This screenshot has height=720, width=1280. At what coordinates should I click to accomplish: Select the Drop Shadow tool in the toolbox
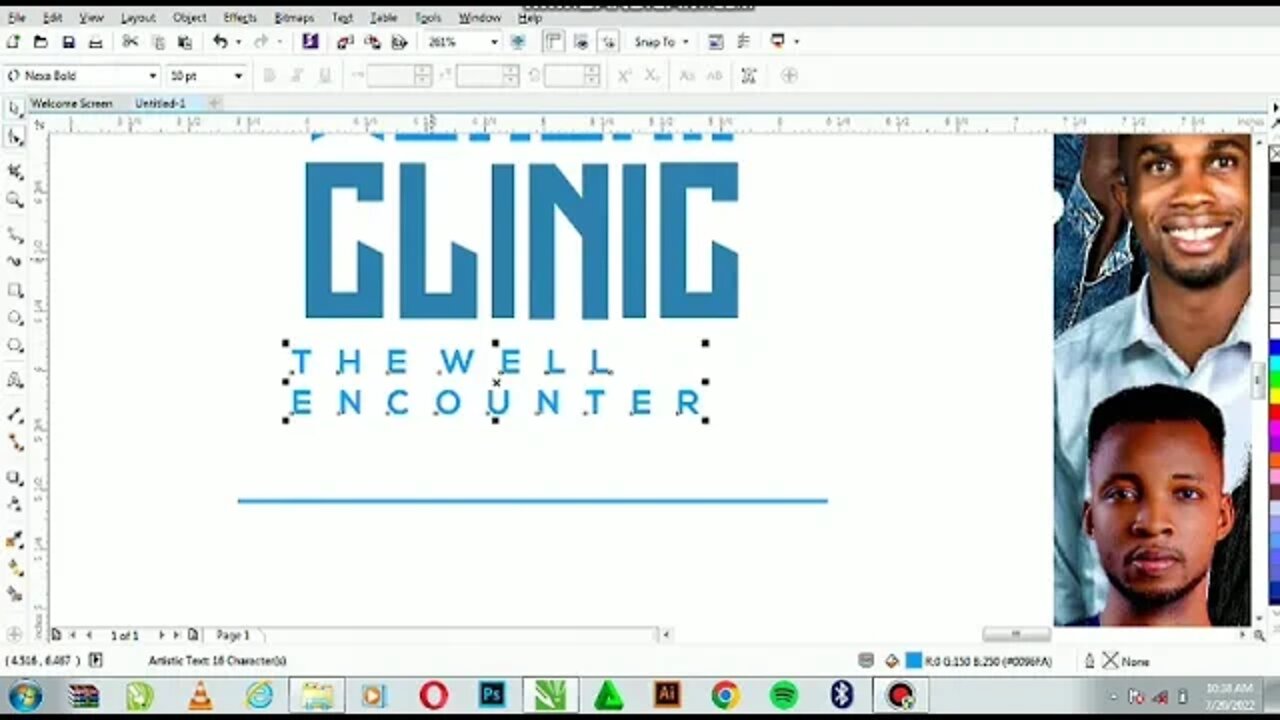click(x=15, y=478)
